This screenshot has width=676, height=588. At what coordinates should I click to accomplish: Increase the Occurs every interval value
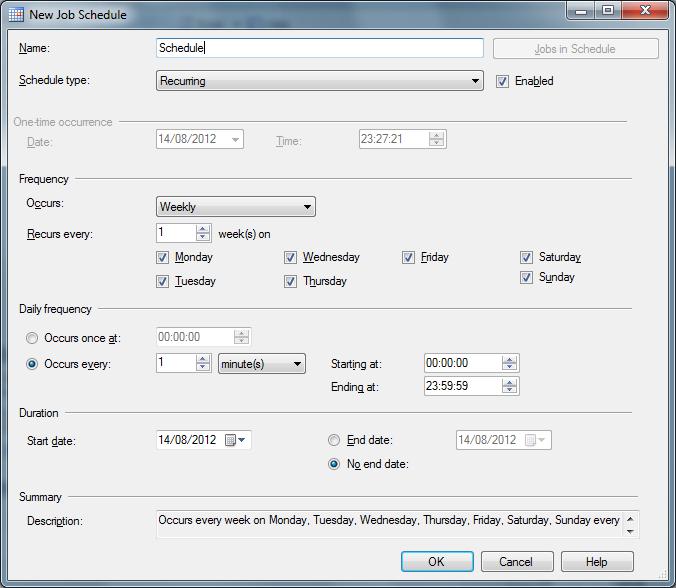pyautogui.click(x=203, y=359)
